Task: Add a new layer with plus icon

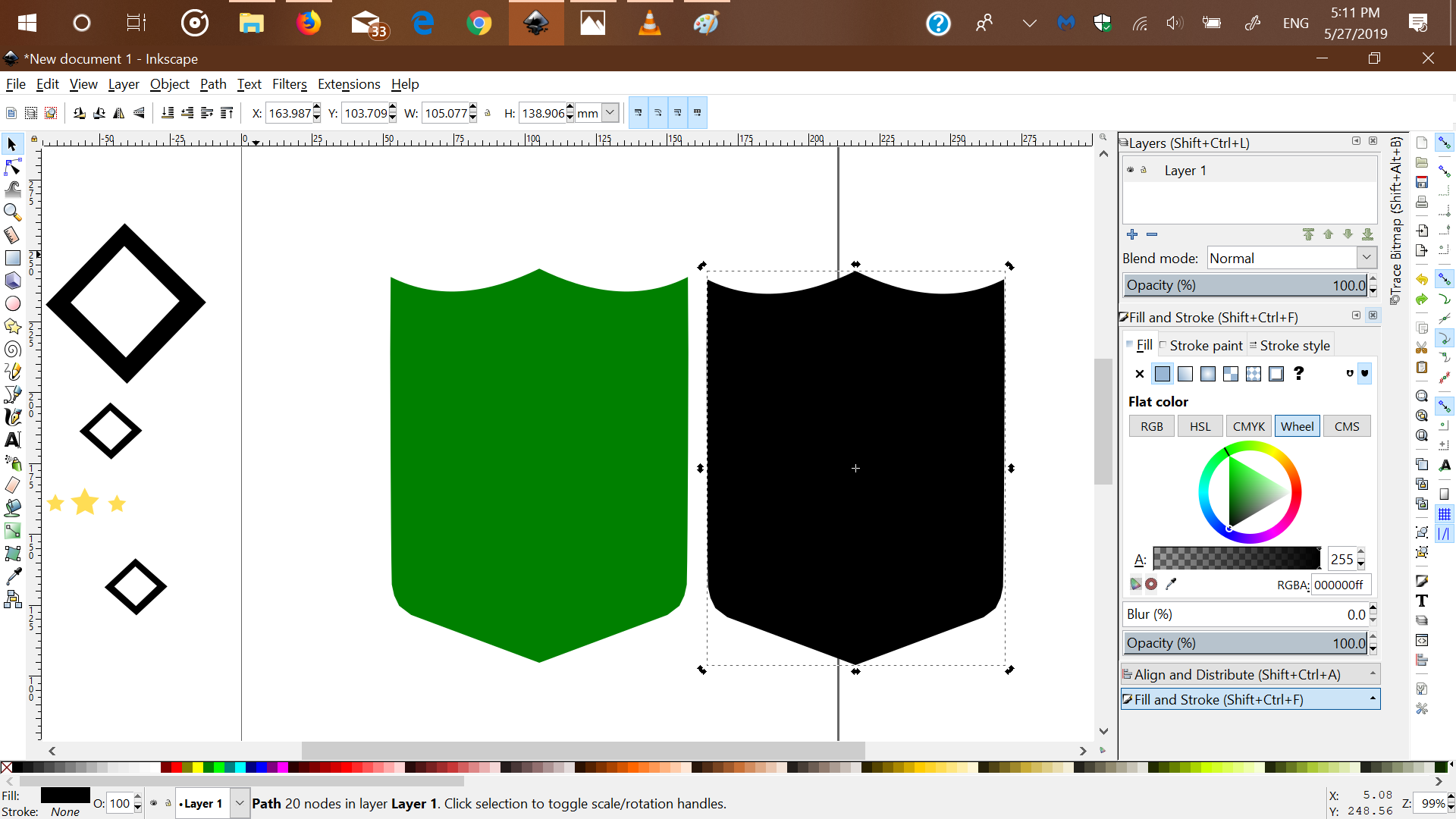Action: [x=1132, y=234]
